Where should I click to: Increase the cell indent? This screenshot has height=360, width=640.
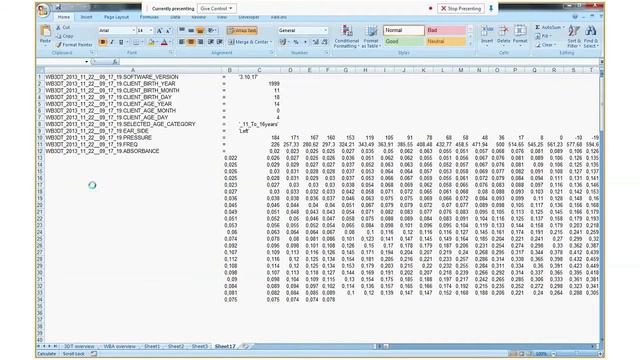click(x=220, y=42)
